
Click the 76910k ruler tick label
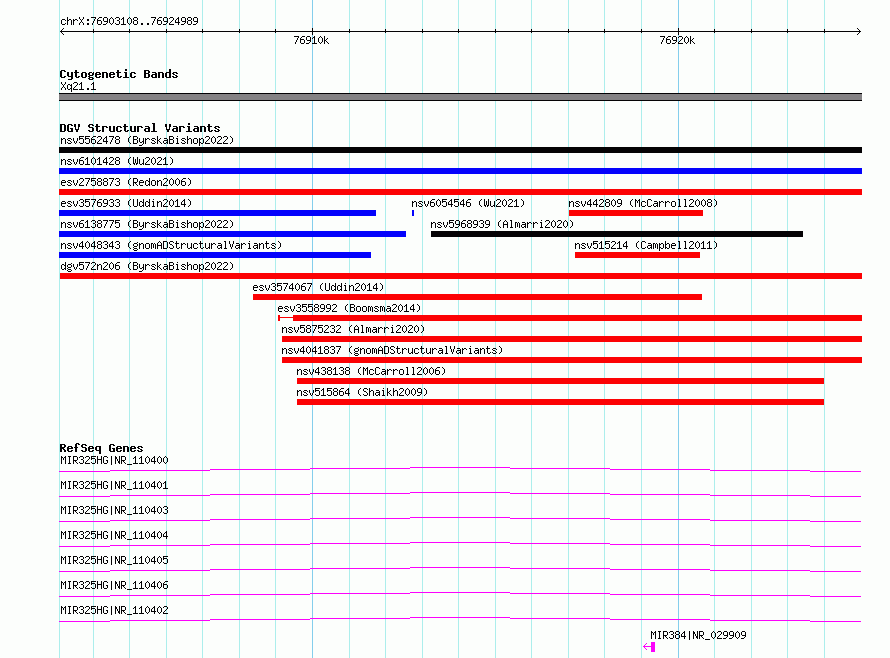311,40
